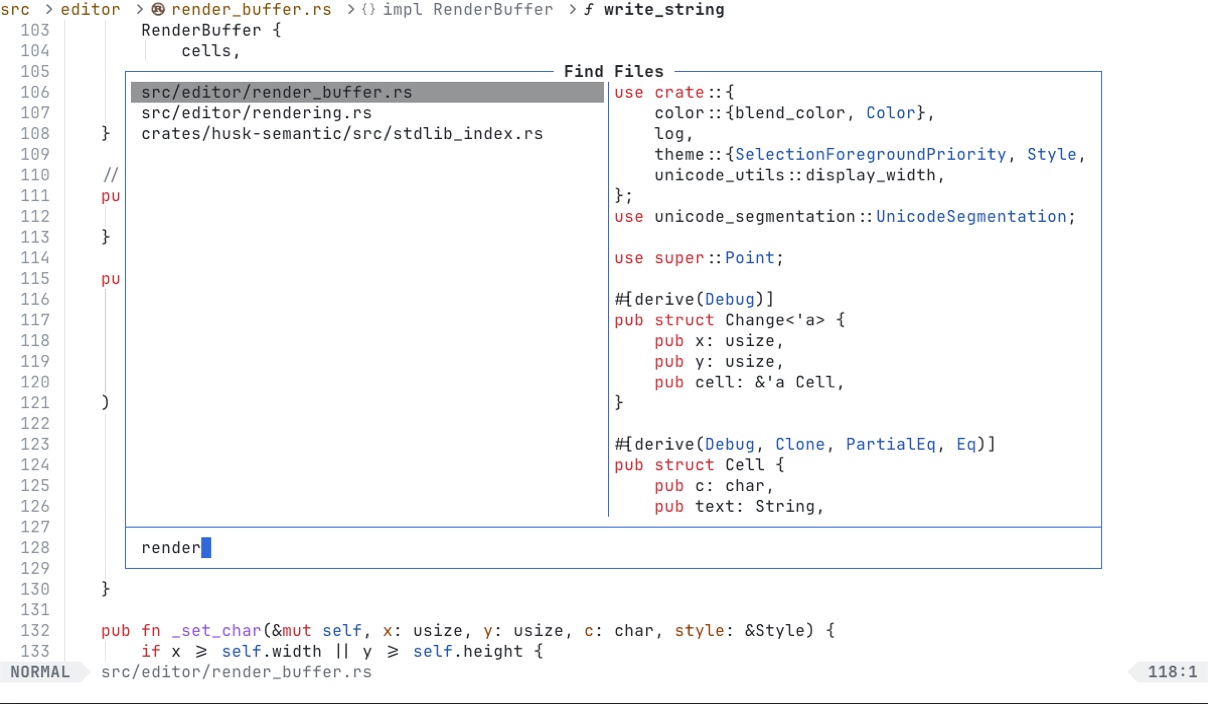Click status bar path src/editor/render_buffer.rs

[x=236, y=672]
